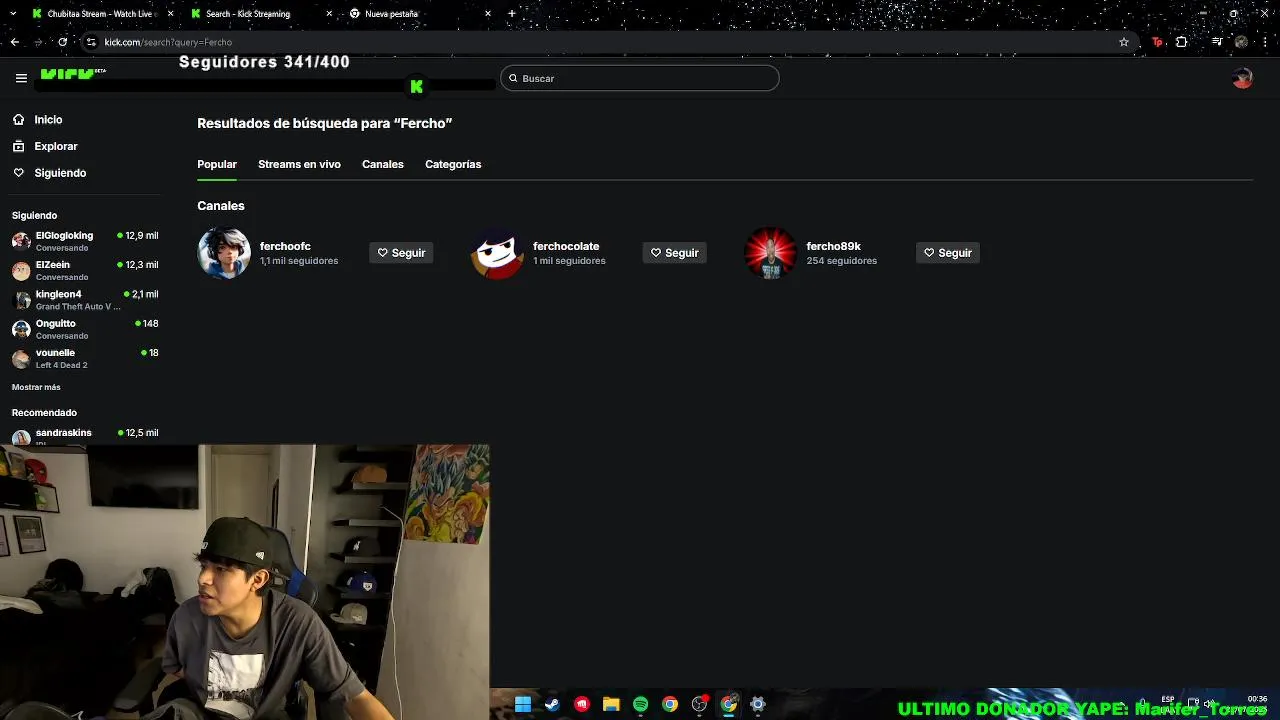The height and width of the screenshot is (720, 1280).
Task: Open Settings gear from the taskbar
Action: (758, 705)
